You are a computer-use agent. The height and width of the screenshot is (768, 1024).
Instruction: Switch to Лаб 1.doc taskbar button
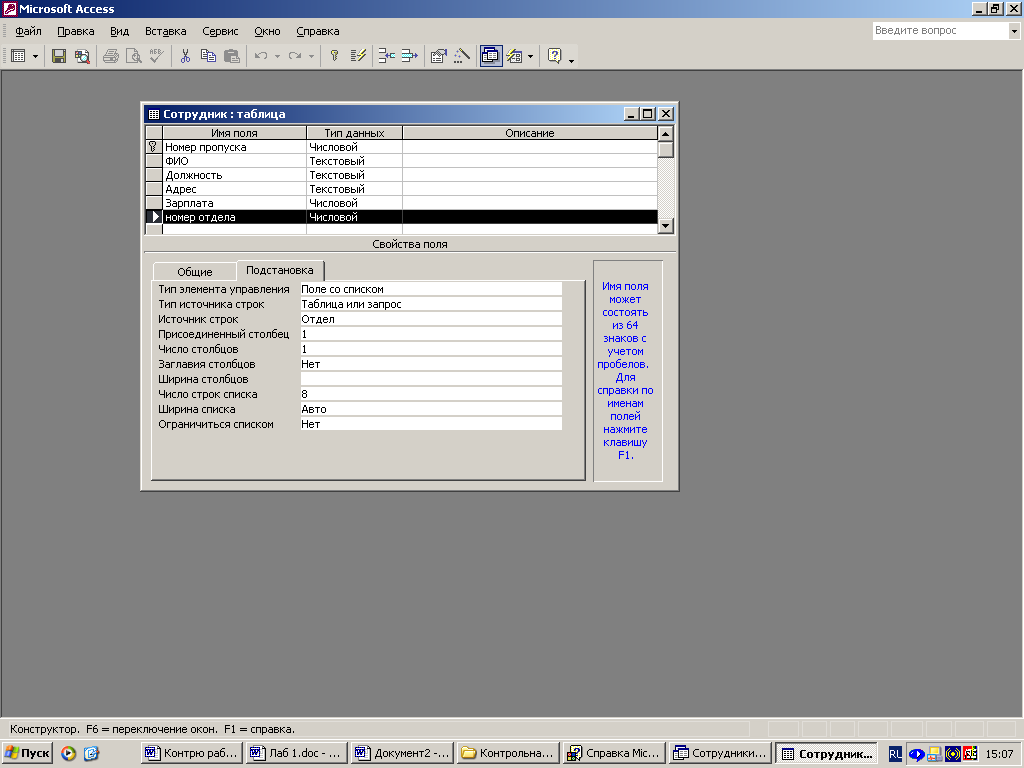coord(297,754)
